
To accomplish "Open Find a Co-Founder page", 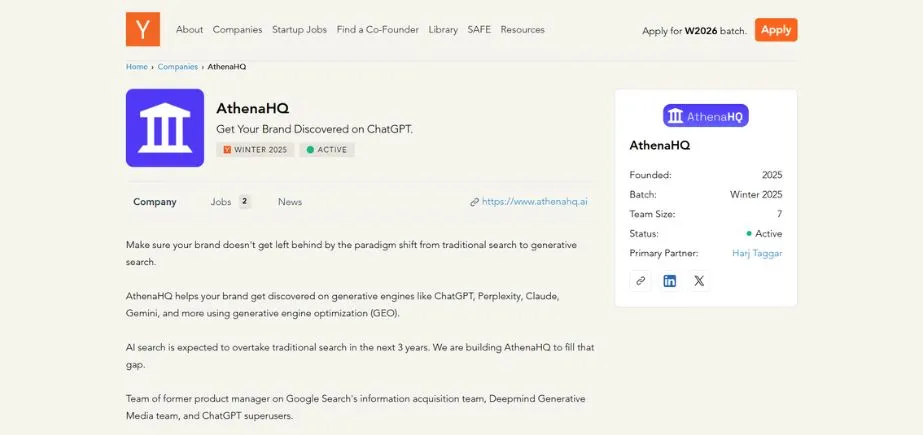I will (x=377, y=29).
